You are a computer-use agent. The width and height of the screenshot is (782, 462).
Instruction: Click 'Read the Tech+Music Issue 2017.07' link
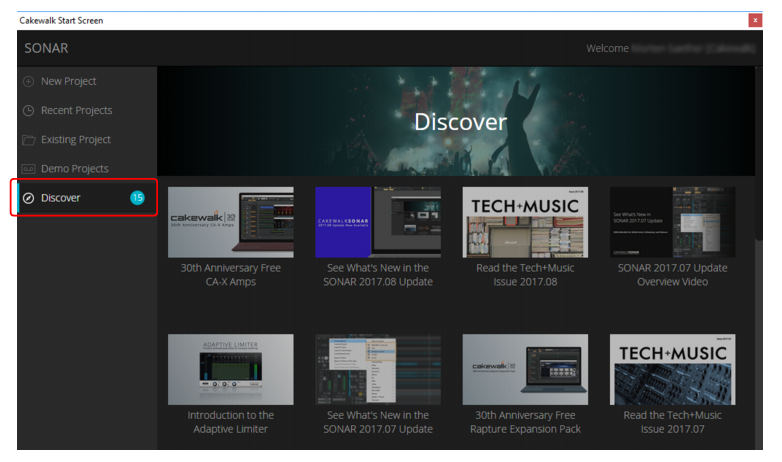[x=672, y=422]
